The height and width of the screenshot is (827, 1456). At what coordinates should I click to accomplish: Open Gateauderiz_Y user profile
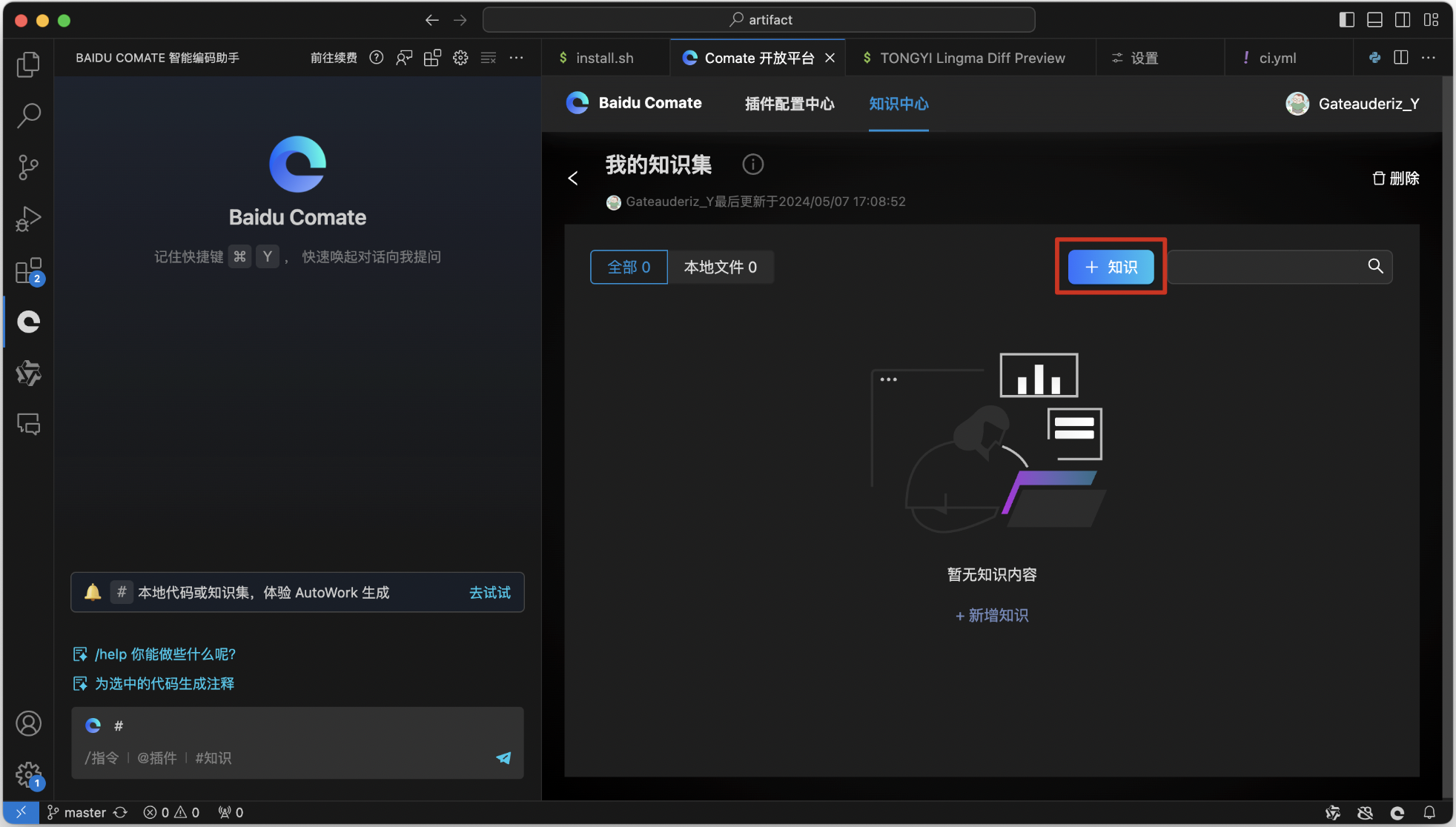point(1353,104)
